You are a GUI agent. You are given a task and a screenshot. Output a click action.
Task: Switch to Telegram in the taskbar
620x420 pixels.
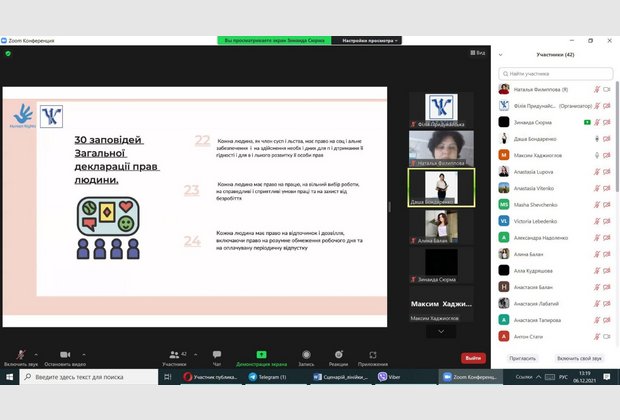point(268,377)
